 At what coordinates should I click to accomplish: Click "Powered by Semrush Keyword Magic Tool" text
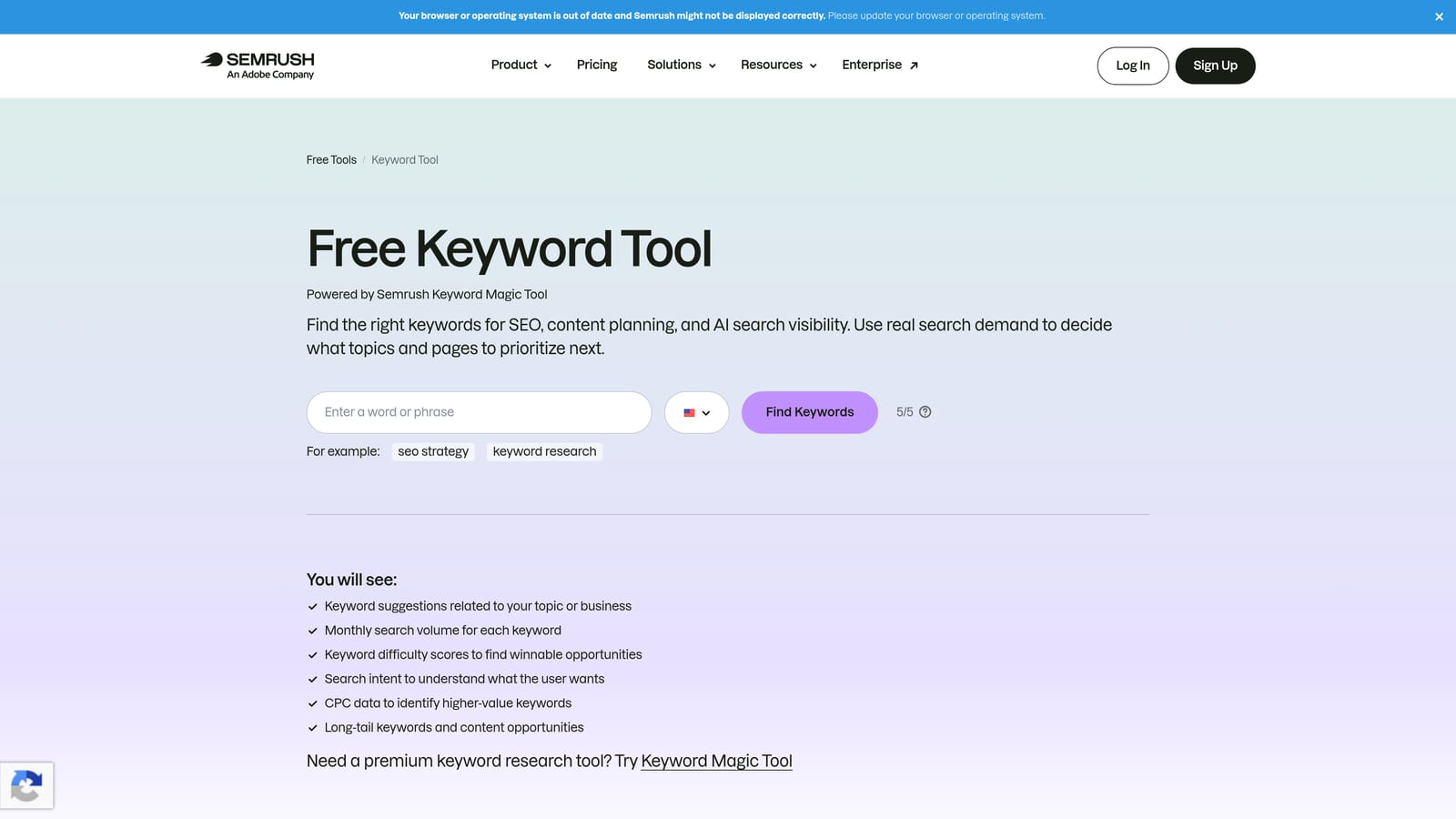427,294
